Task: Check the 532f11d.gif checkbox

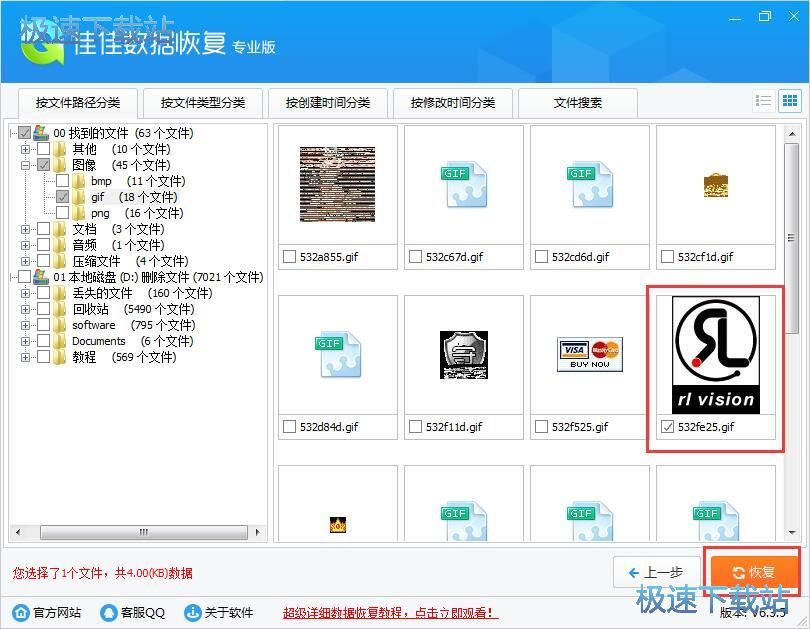Action: pos(415,427)
